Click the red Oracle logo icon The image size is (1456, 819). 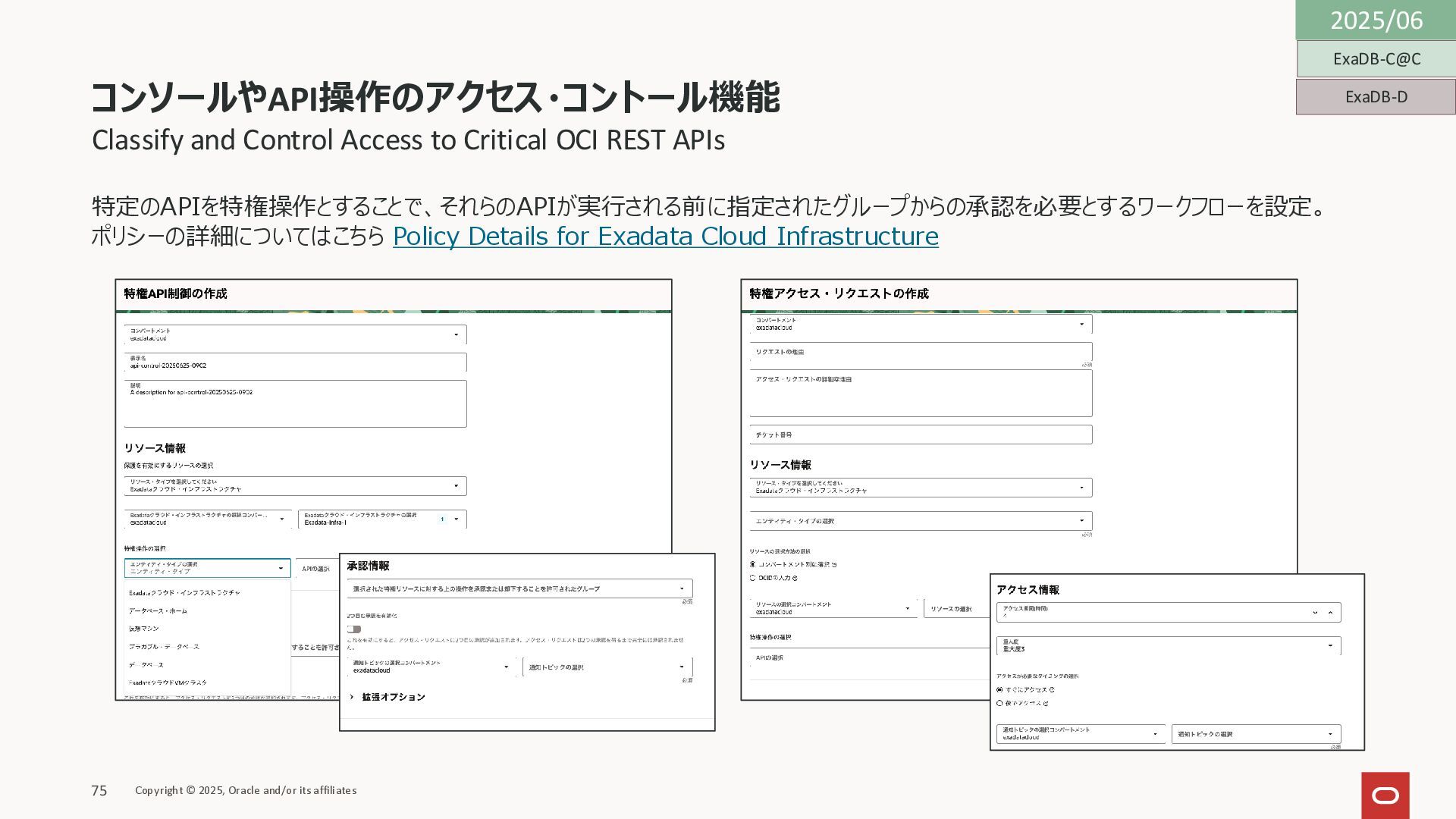(x=1385, y=795)
